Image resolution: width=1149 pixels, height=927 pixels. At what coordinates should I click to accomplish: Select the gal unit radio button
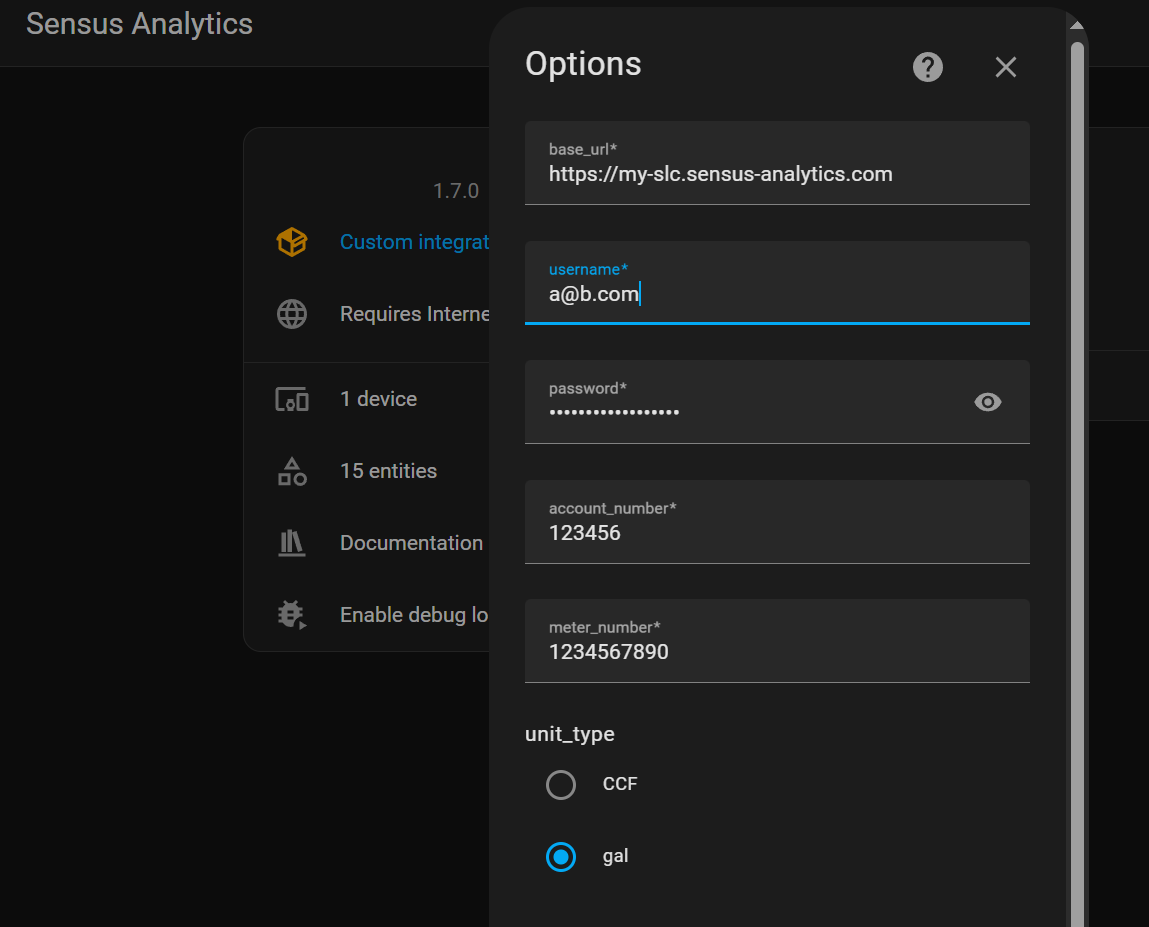(x=561, y=856)
